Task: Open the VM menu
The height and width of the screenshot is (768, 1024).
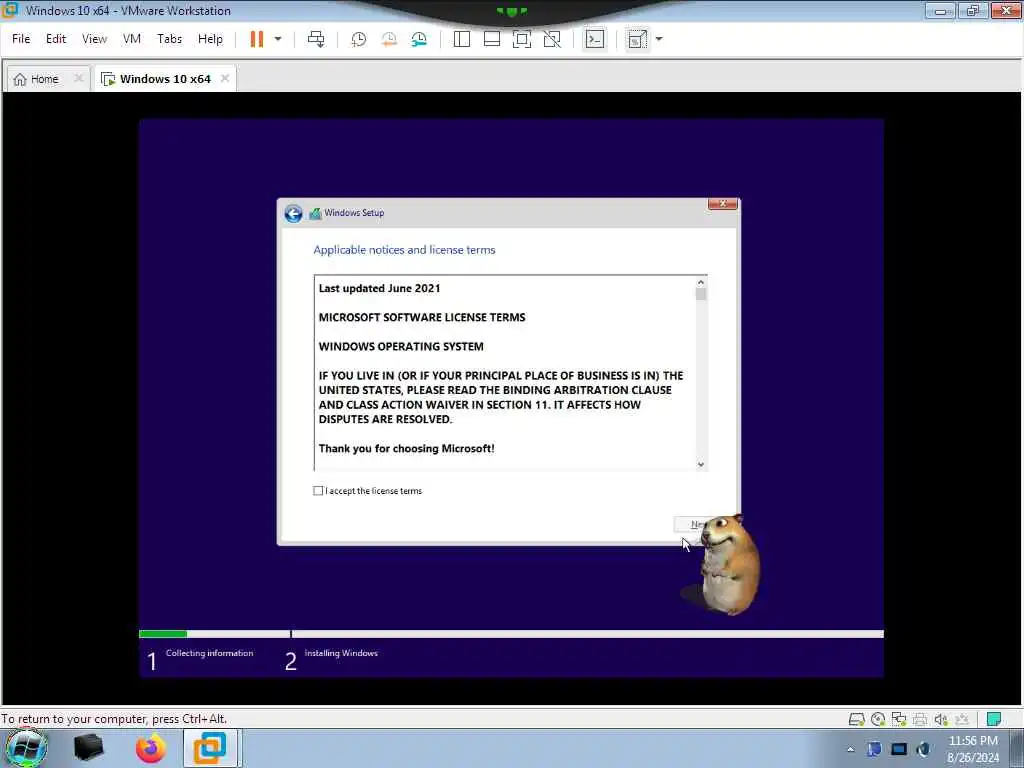Action: tap(132, 39)
